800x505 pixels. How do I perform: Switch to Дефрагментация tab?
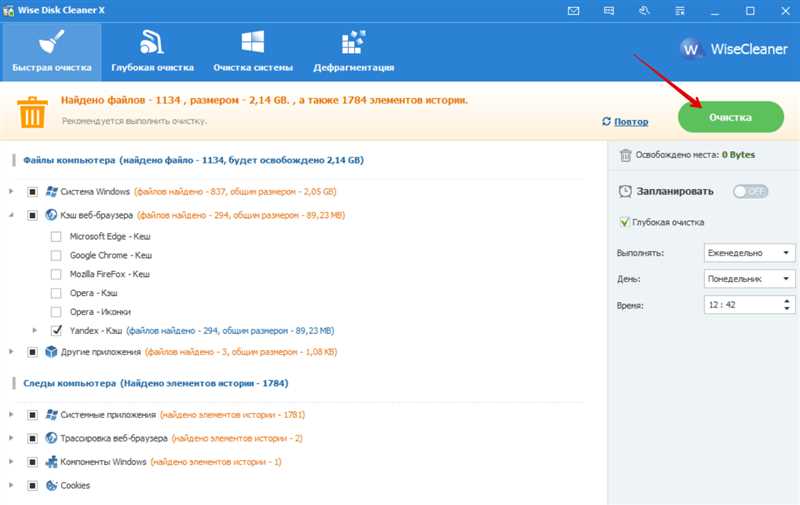[x=354, y=52]
